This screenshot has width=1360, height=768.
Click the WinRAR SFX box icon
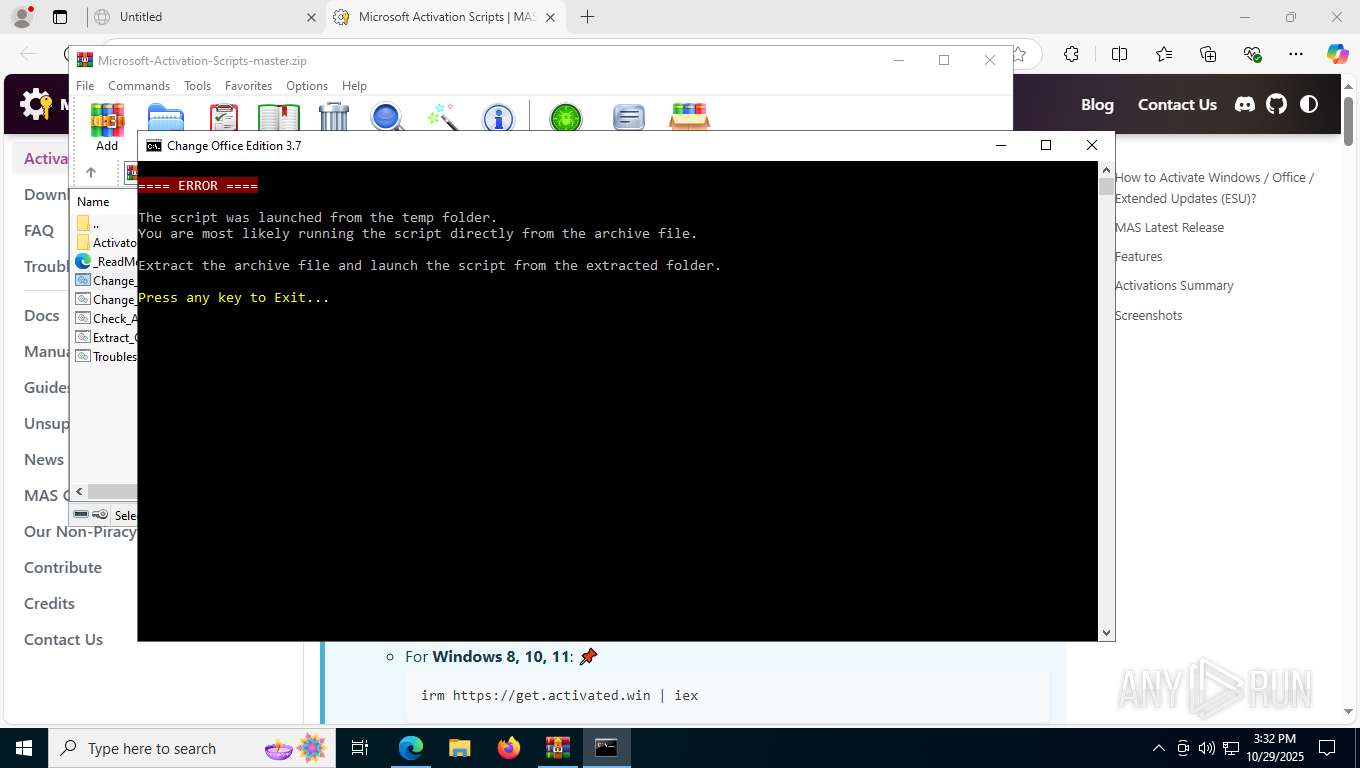[x=689, y=117]
